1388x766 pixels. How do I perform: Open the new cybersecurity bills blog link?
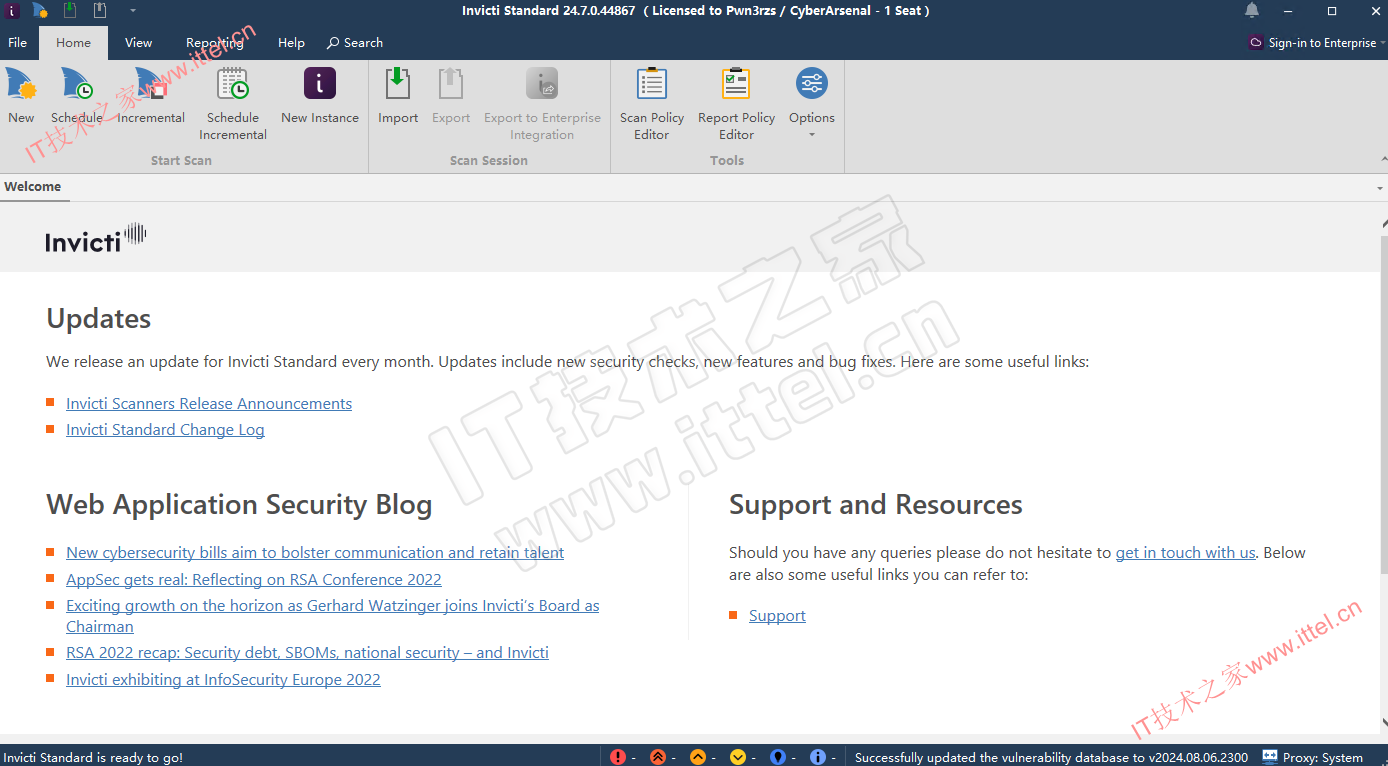315,553
